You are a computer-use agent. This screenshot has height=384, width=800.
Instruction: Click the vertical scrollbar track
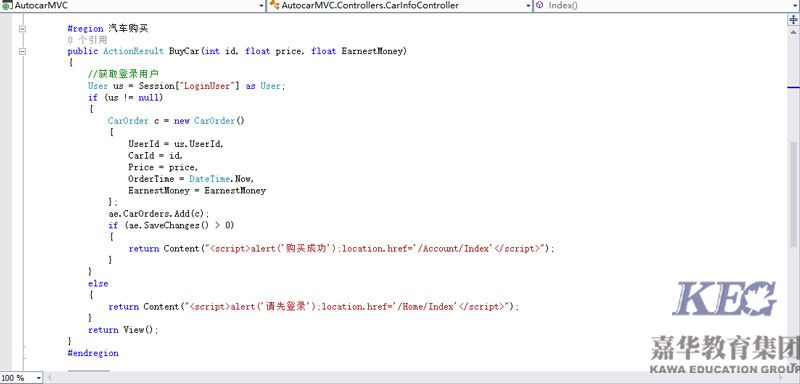coord(793,204)
